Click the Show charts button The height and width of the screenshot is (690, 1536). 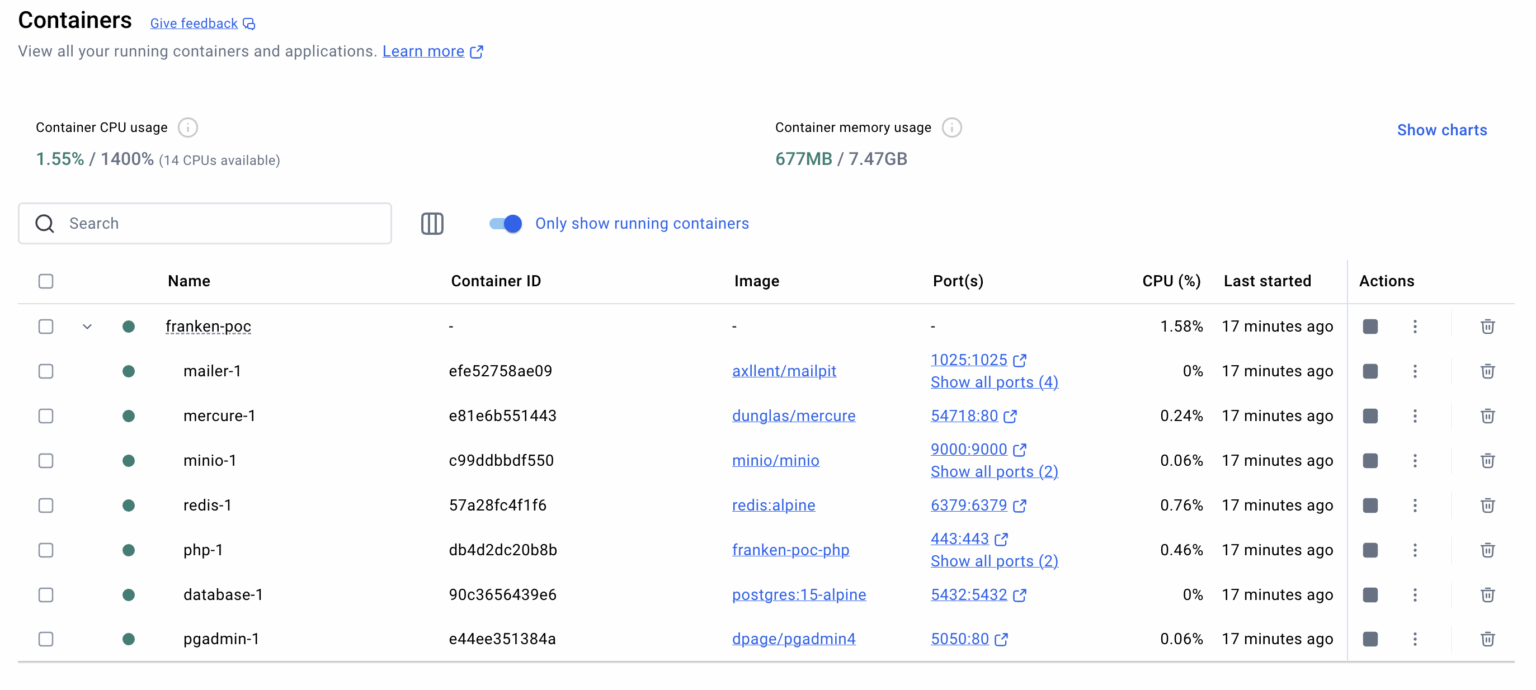tap(1441, 130)
